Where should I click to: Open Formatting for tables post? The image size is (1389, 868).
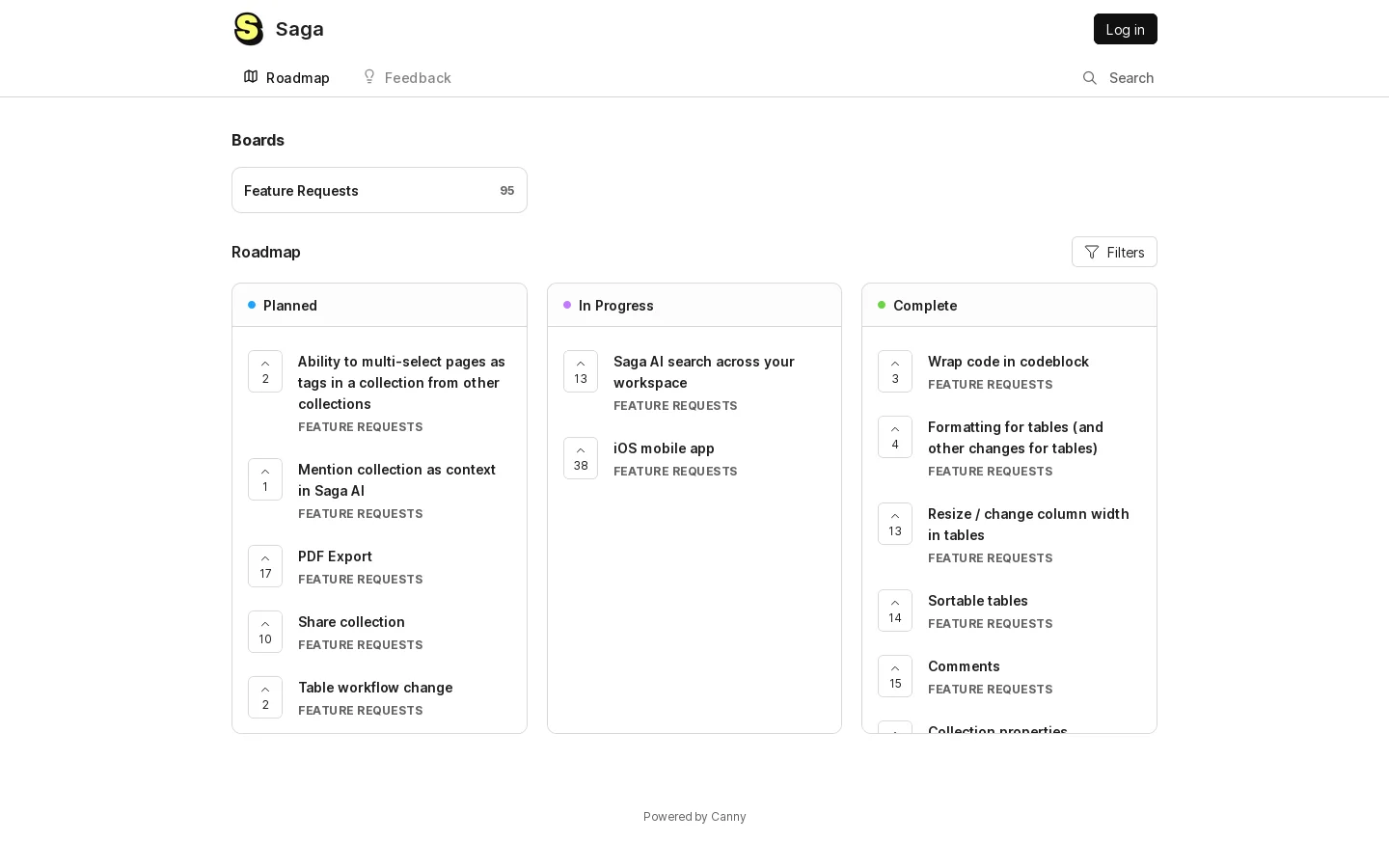[x=1016, y=438]
